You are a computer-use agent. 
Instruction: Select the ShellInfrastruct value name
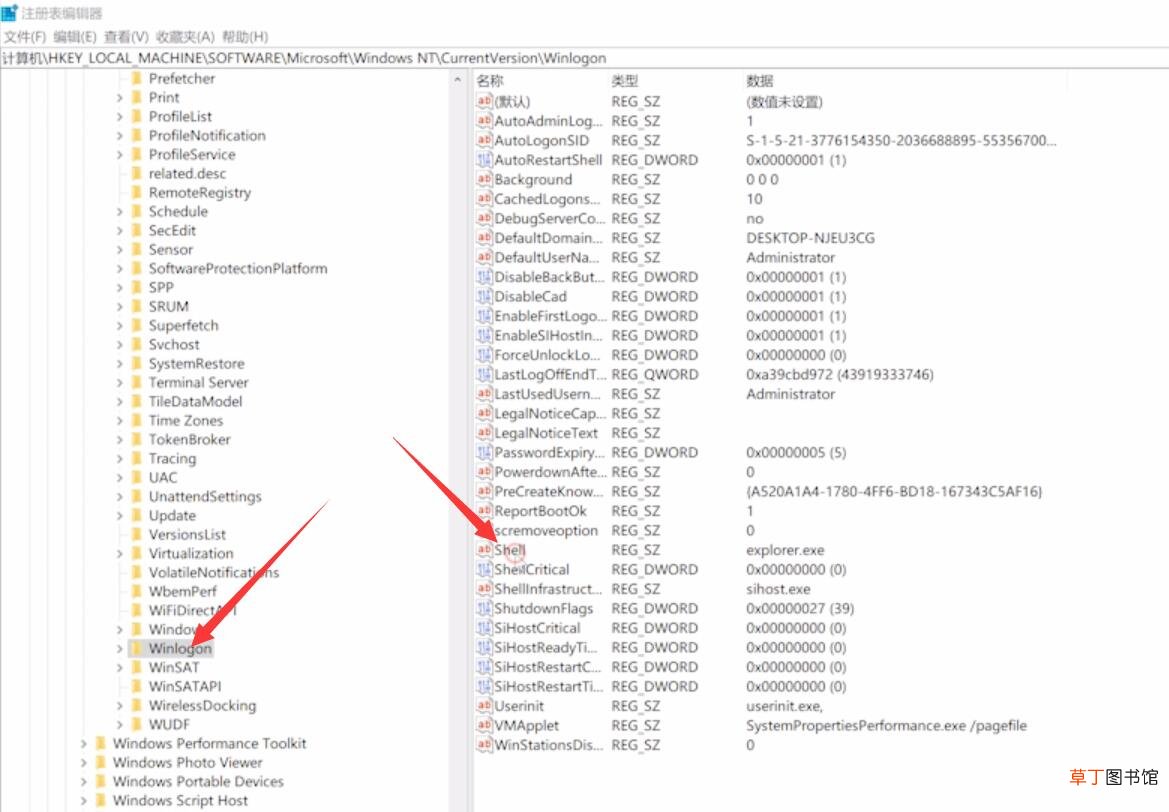point(548,588)
